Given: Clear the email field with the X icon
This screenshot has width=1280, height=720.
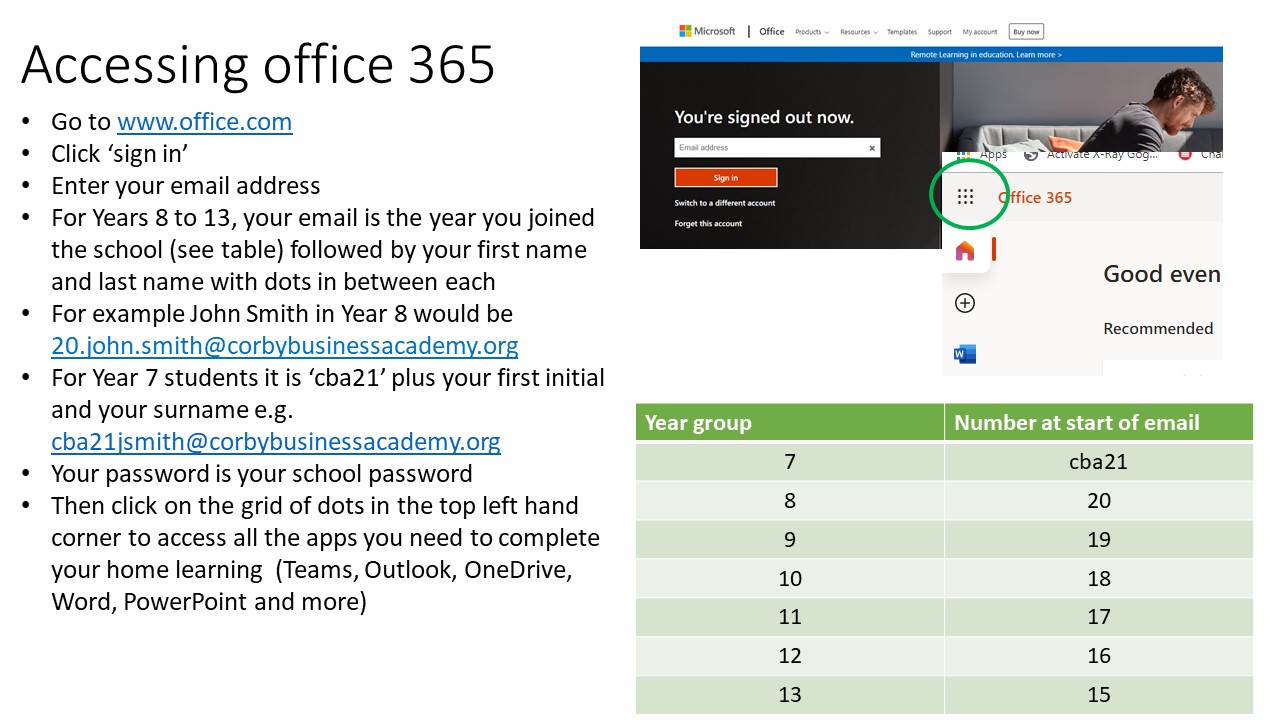Looking at the screenshot, I should 872,148.
